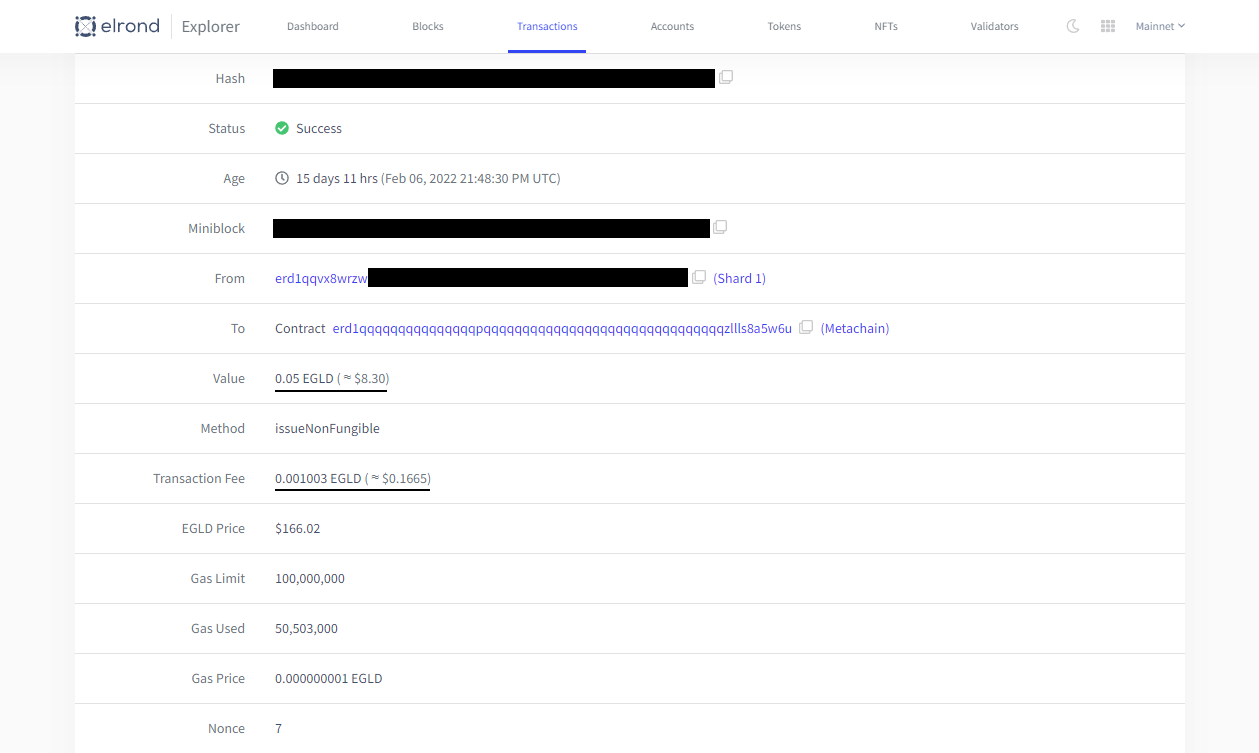Go to the Accounts tab

click(x=672, y=26)
